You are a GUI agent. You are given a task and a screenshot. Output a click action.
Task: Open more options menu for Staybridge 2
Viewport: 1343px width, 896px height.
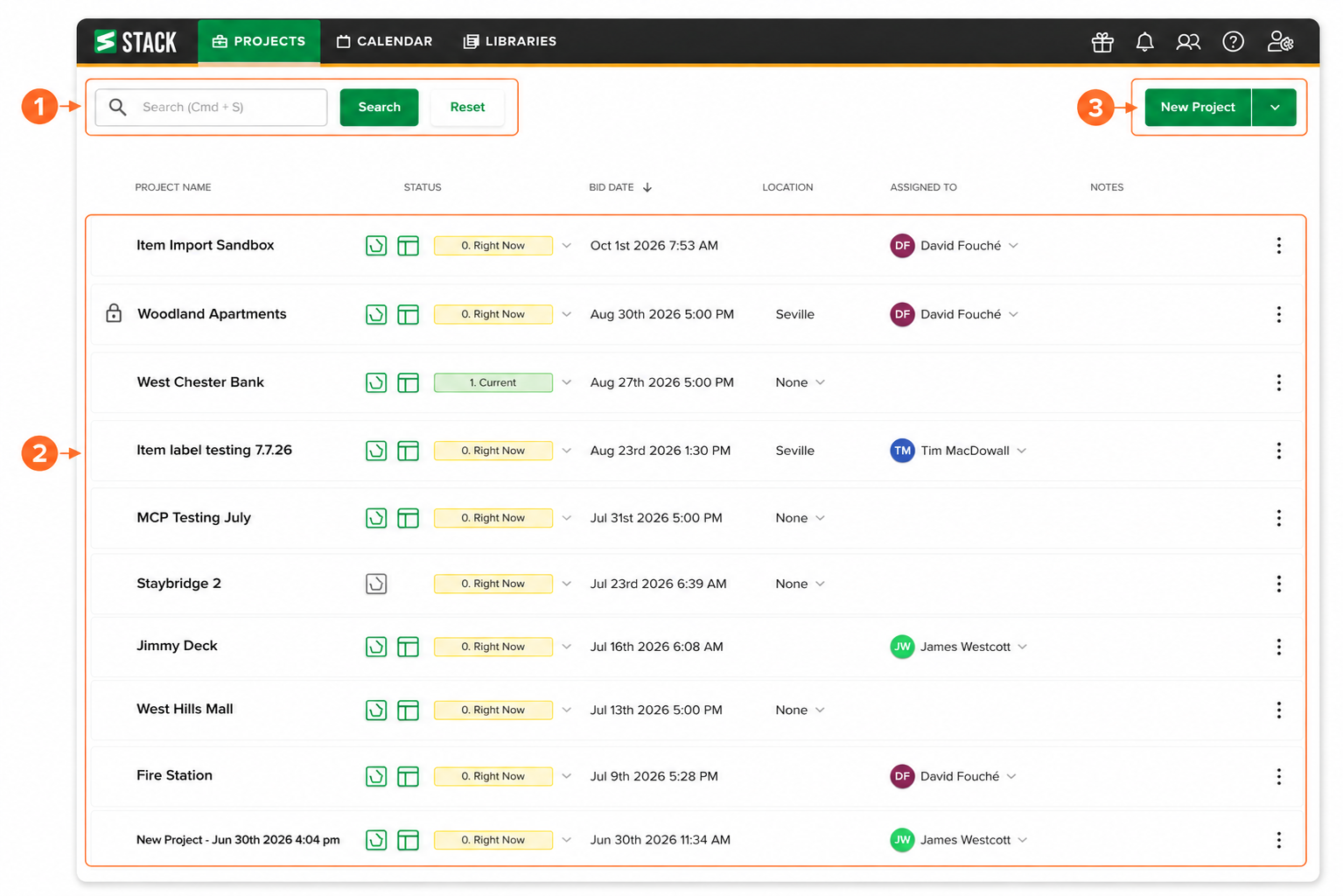tap(1278, 584)
